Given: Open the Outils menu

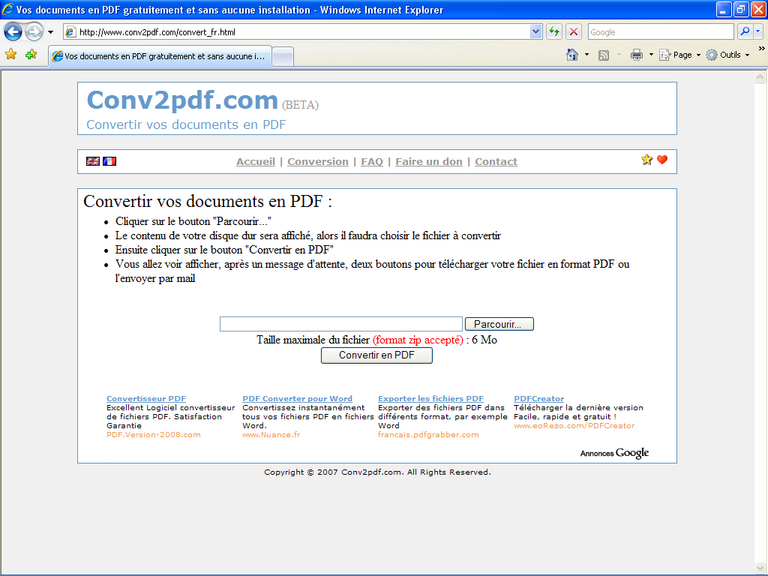Looking at the screenshot, I should (x=728, y=55).
